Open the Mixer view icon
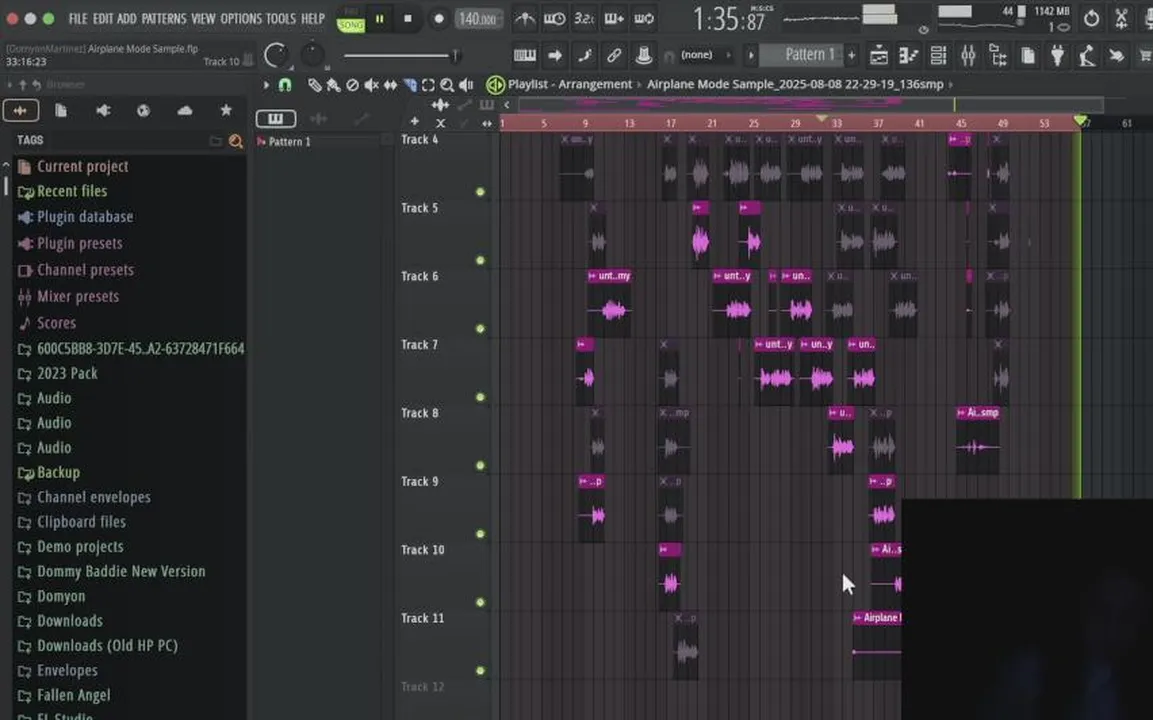Viewport: 1153px width, 720px height. [x=968, y=55]
